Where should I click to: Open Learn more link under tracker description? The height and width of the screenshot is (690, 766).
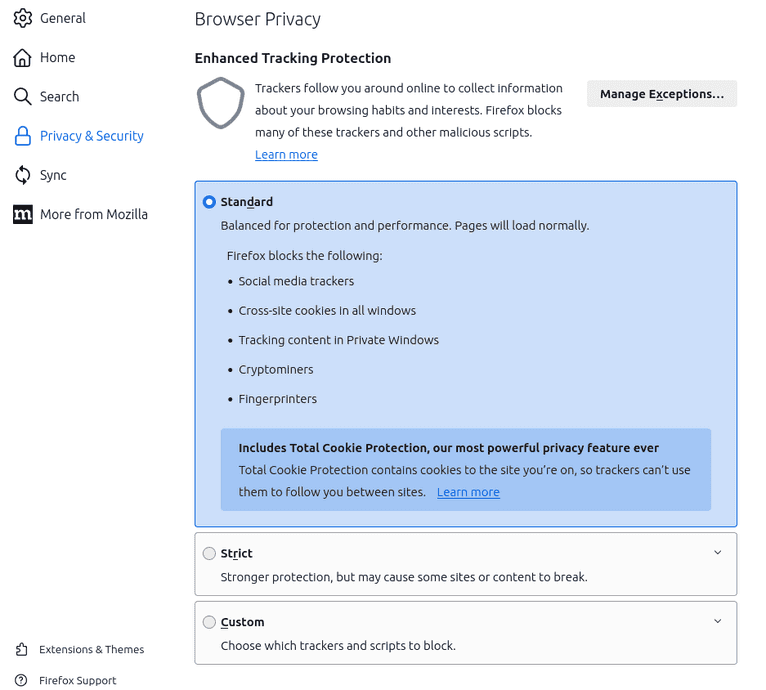click(286, 155)
